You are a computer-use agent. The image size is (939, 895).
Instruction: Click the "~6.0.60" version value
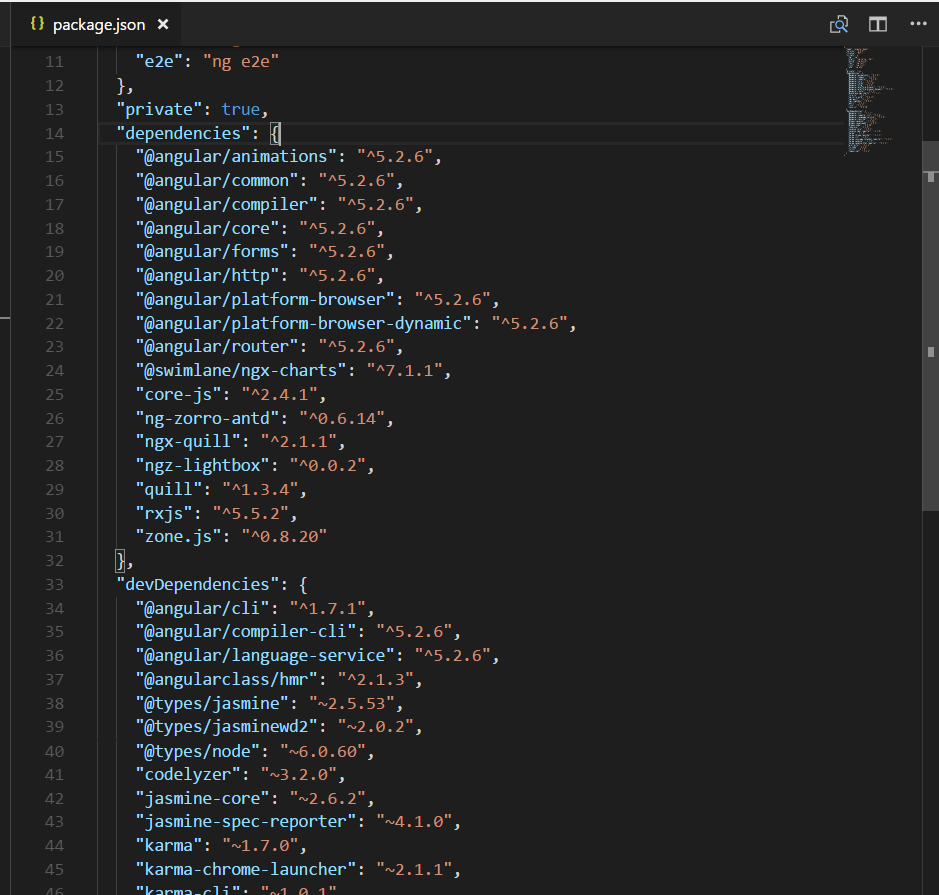click(x=323, y=751)
